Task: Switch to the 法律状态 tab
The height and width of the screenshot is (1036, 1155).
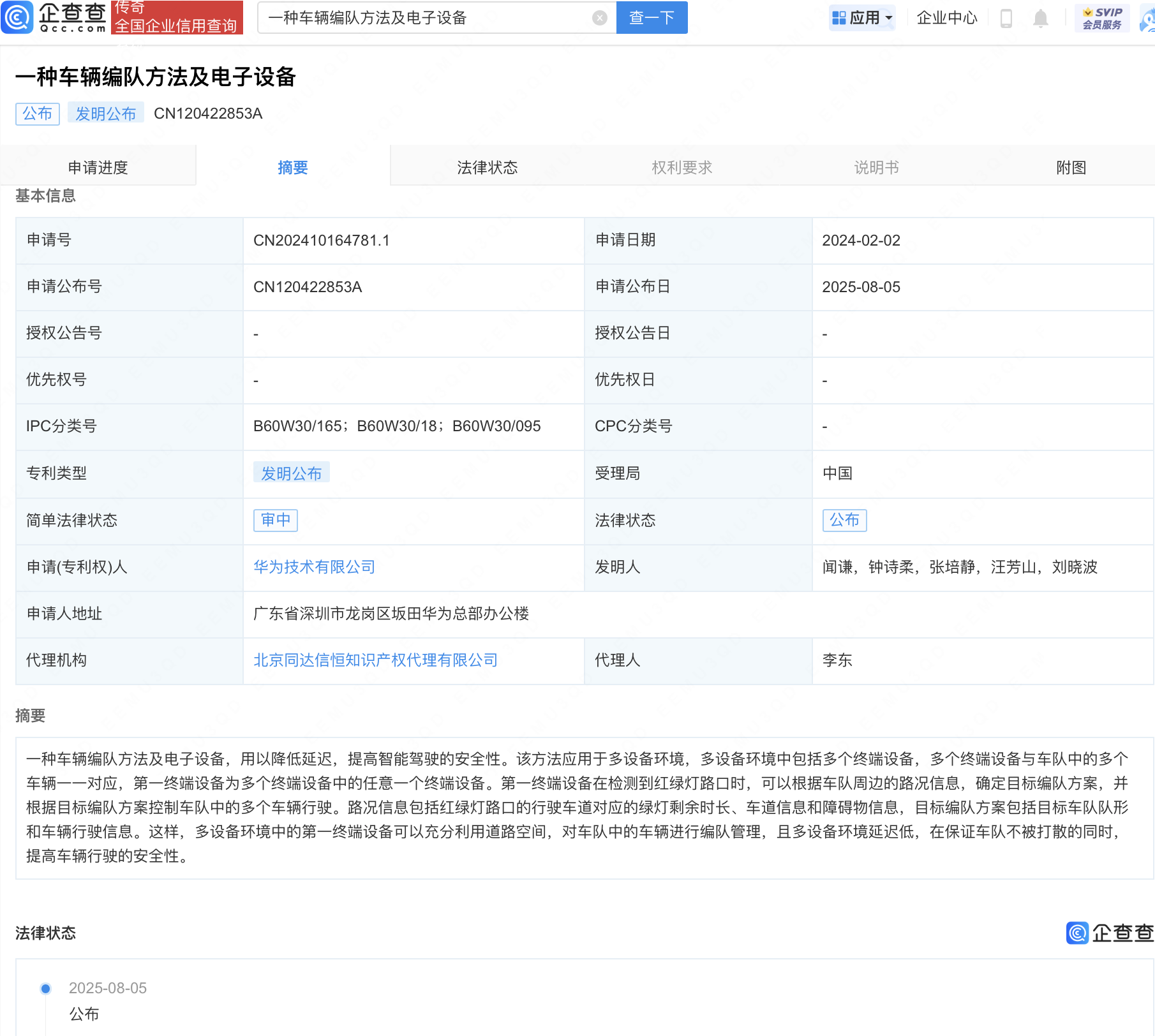Action: 488,167
